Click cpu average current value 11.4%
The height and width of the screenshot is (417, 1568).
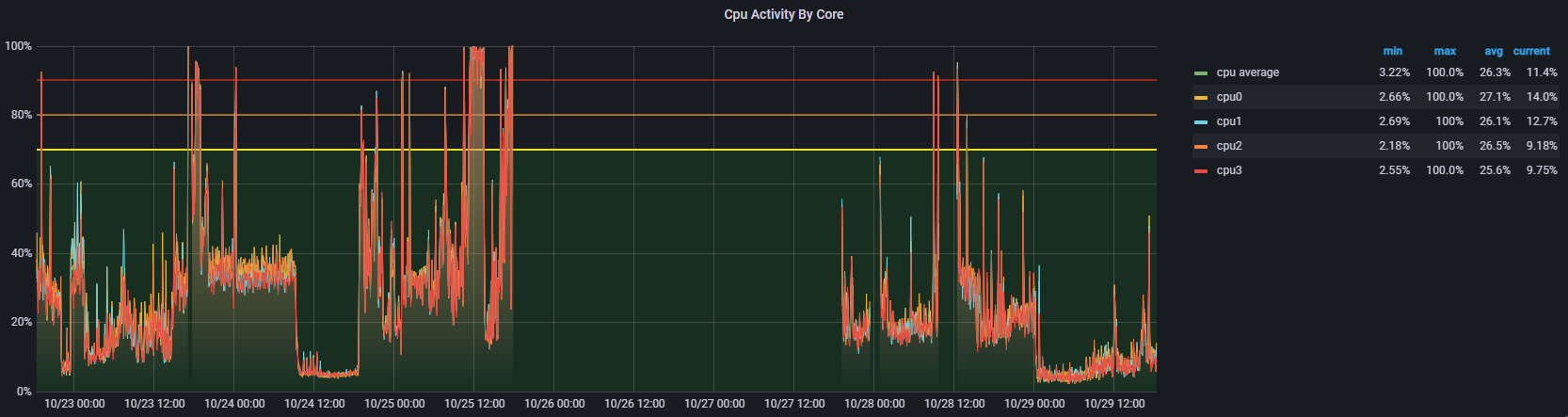coord(1542,72)
